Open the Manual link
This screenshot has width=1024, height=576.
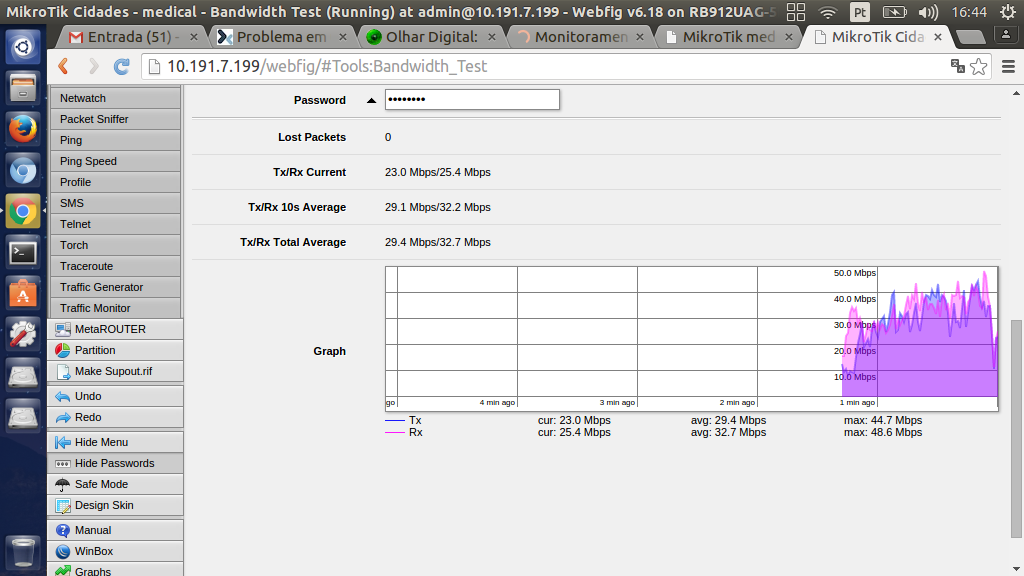tap(115, 530)
